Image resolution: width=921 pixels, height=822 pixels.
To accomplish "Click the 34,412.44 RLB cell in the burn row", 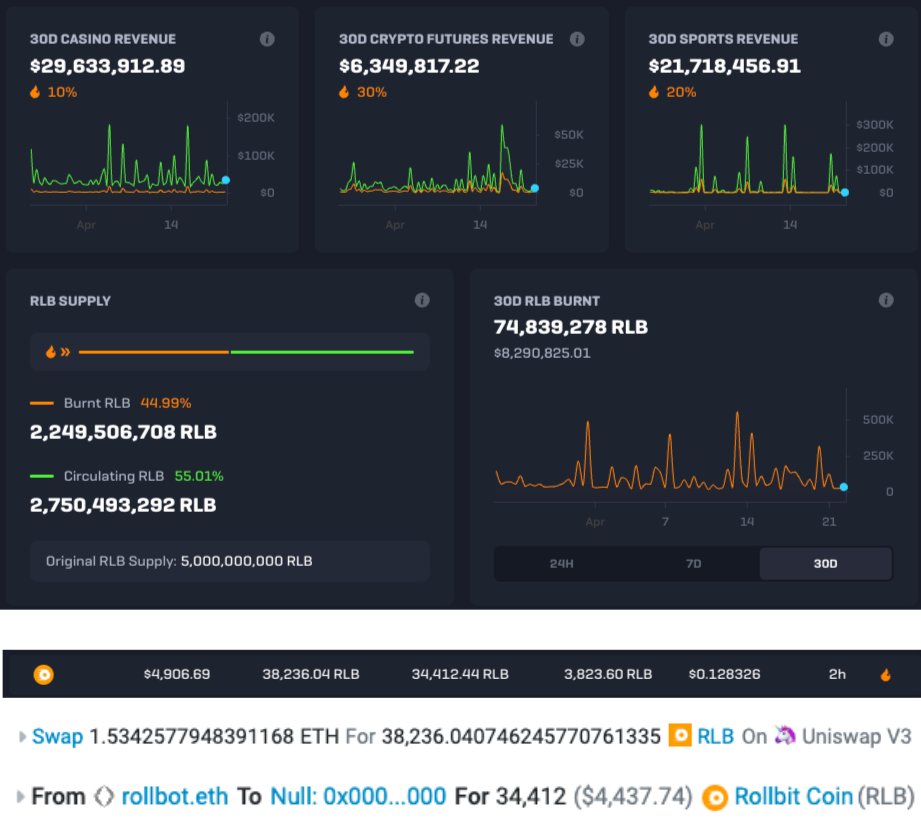I will tap(460, 674).
